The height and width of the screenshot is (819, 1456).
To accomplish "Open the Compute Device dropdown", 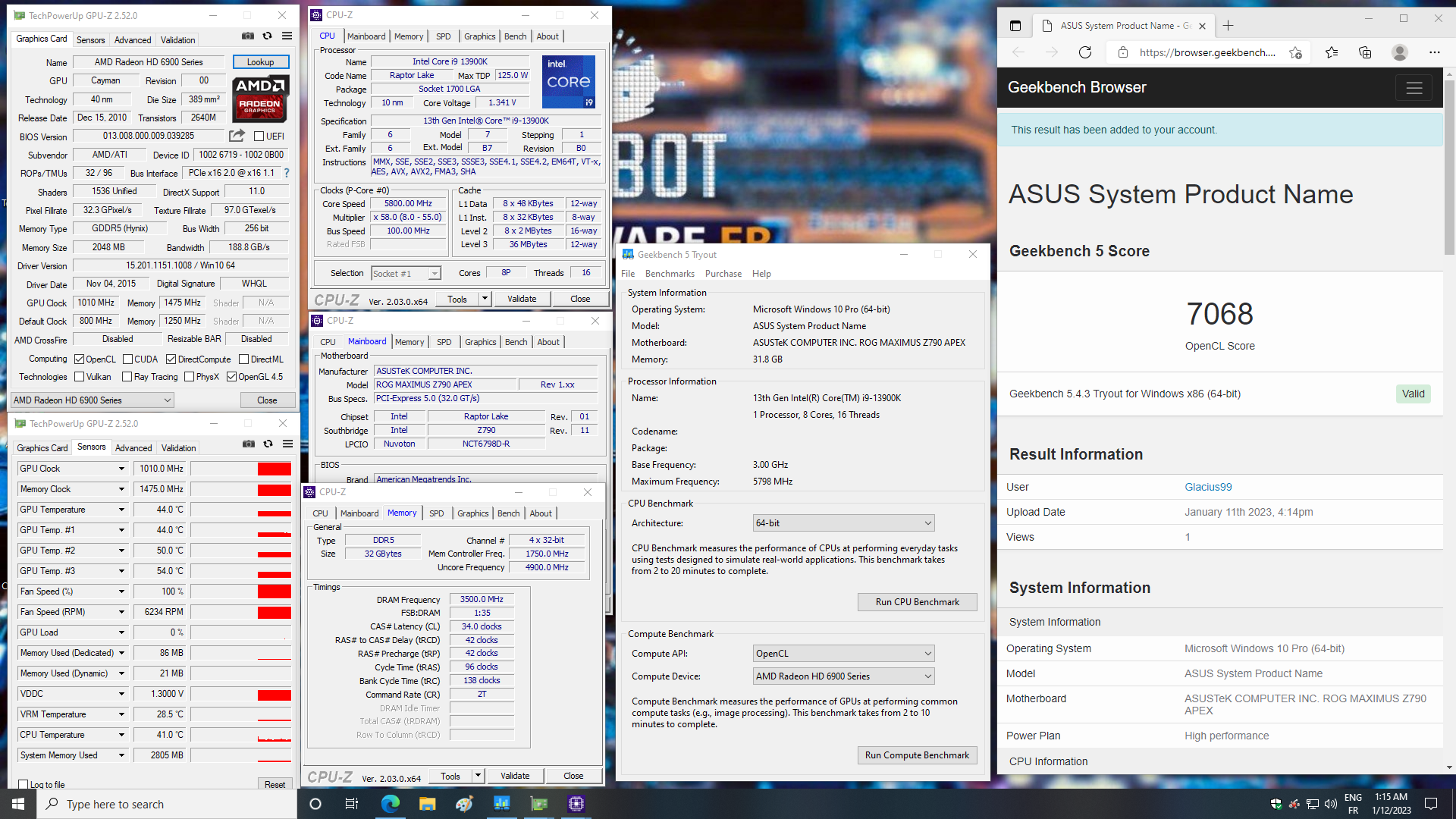I will tap(843, 676).
